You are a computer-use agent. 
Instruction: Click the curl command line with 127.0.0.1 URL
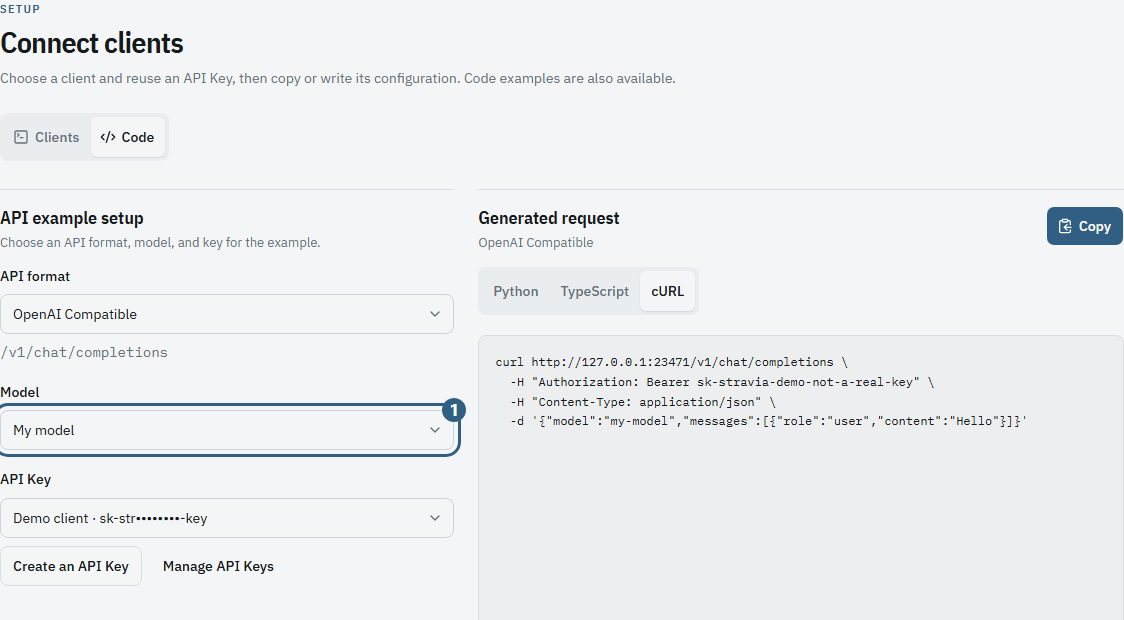coord(671,362)
